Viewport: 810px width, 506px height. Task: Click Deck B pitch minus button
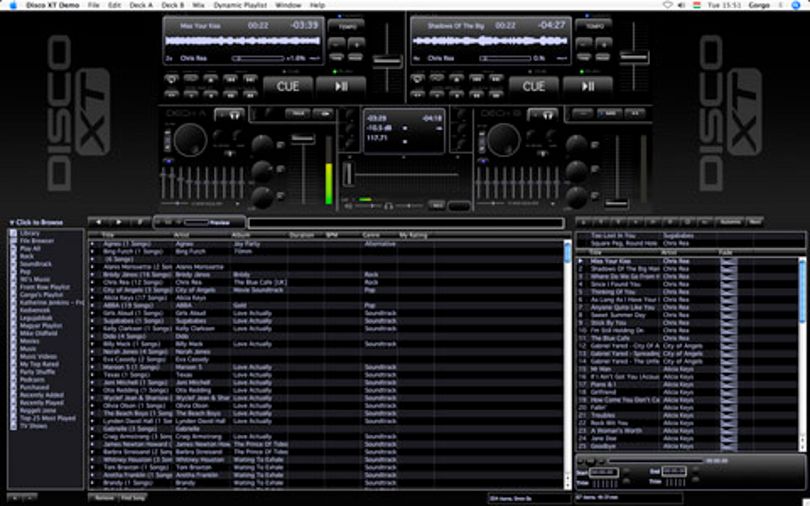click(584, 43)
